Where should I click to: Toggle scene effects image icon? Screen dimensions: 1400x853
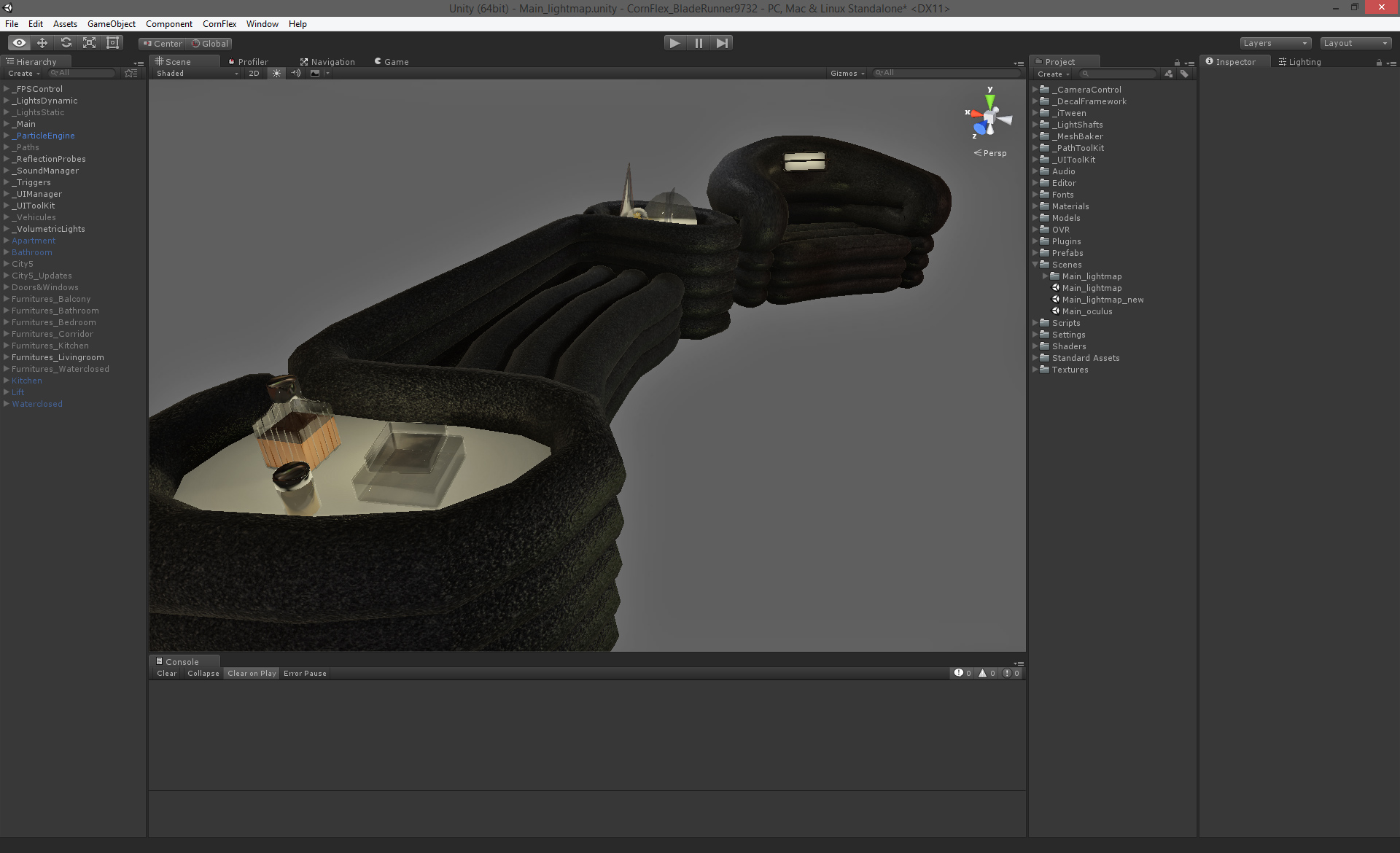click(x=315, y=73)
